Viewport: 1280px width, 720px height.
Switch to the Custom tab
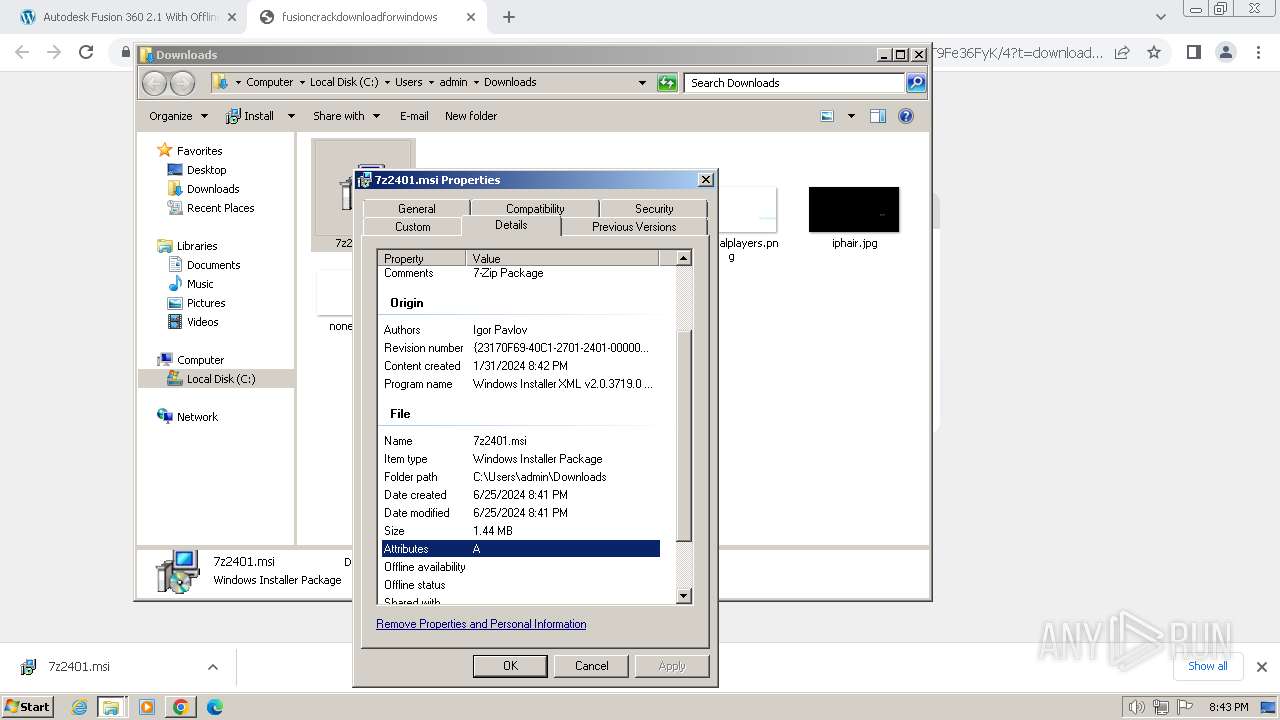[412, 227]
